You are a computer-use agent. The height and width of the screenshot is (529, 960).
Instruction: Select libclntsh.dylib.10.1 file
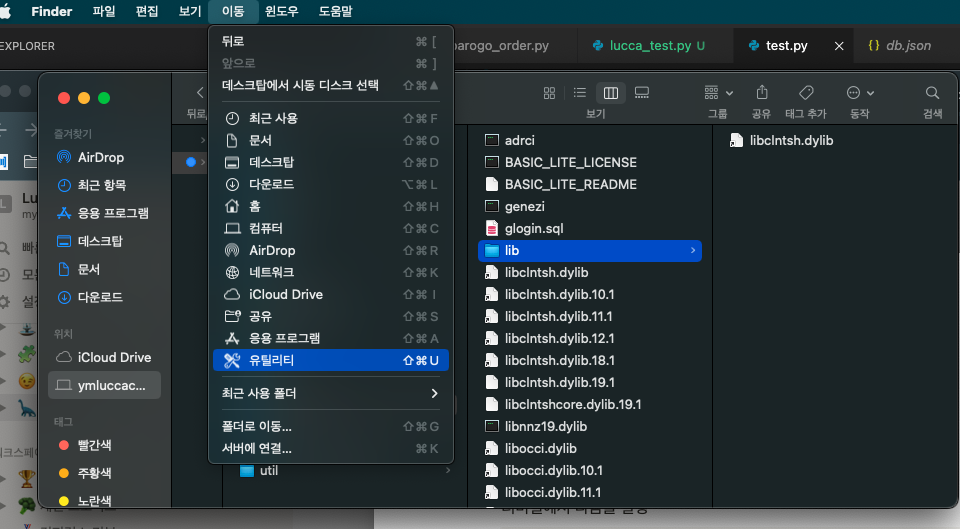[590, 295]
